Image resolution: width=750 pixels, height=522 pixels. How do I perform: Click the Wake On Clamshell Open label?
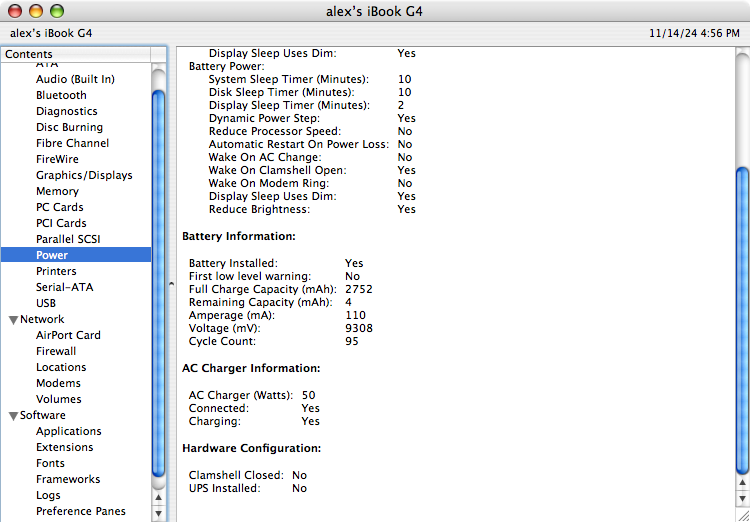pyautogui.click(x=277, y=170)
